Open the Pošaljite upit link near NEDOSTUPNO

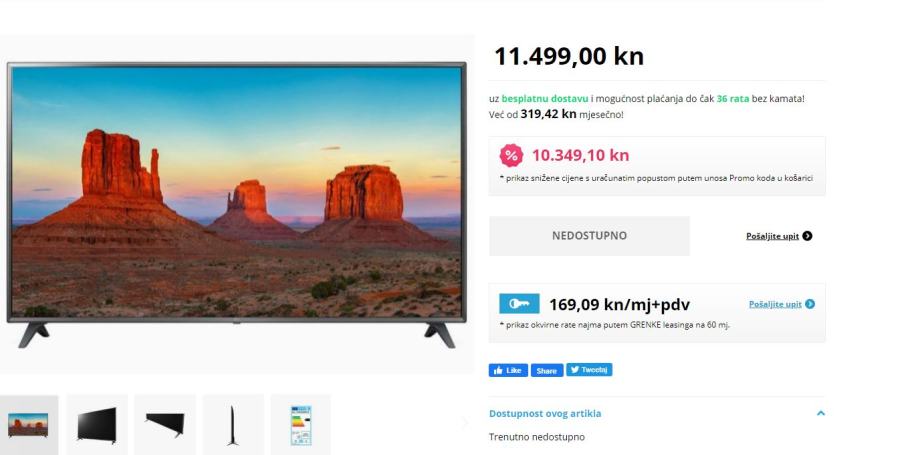click(x=772, y=236)
